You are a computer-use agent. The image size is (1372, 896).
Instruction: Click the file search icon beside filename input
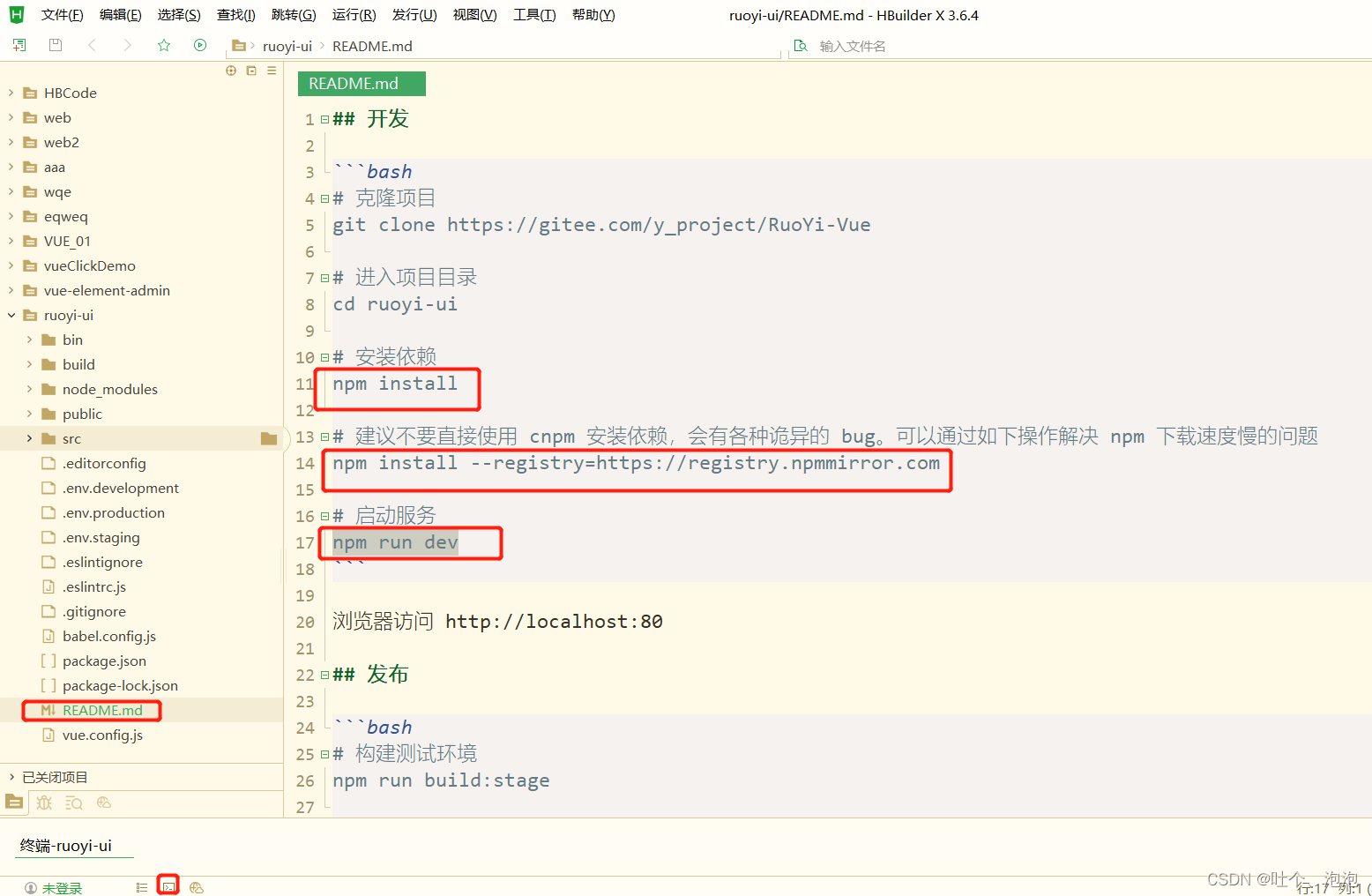(801, 46)
